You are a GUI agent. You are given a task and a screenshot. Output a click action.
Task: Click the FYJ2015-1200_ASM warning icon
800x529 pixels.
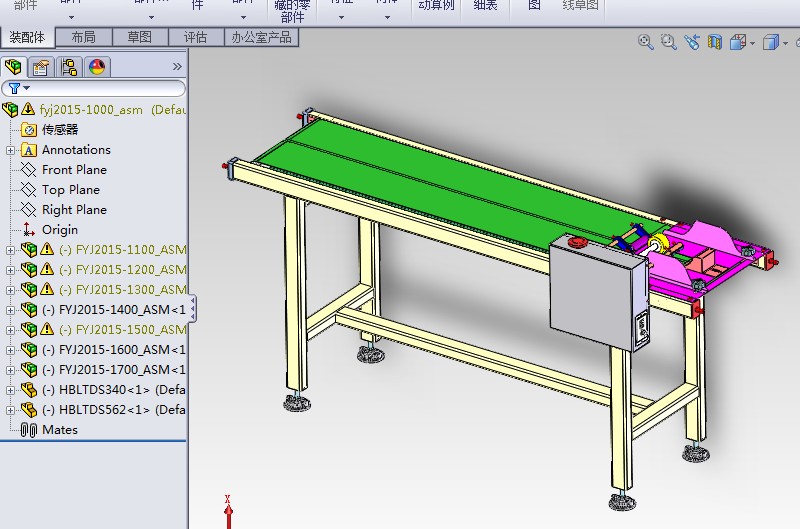pos(47,269)
